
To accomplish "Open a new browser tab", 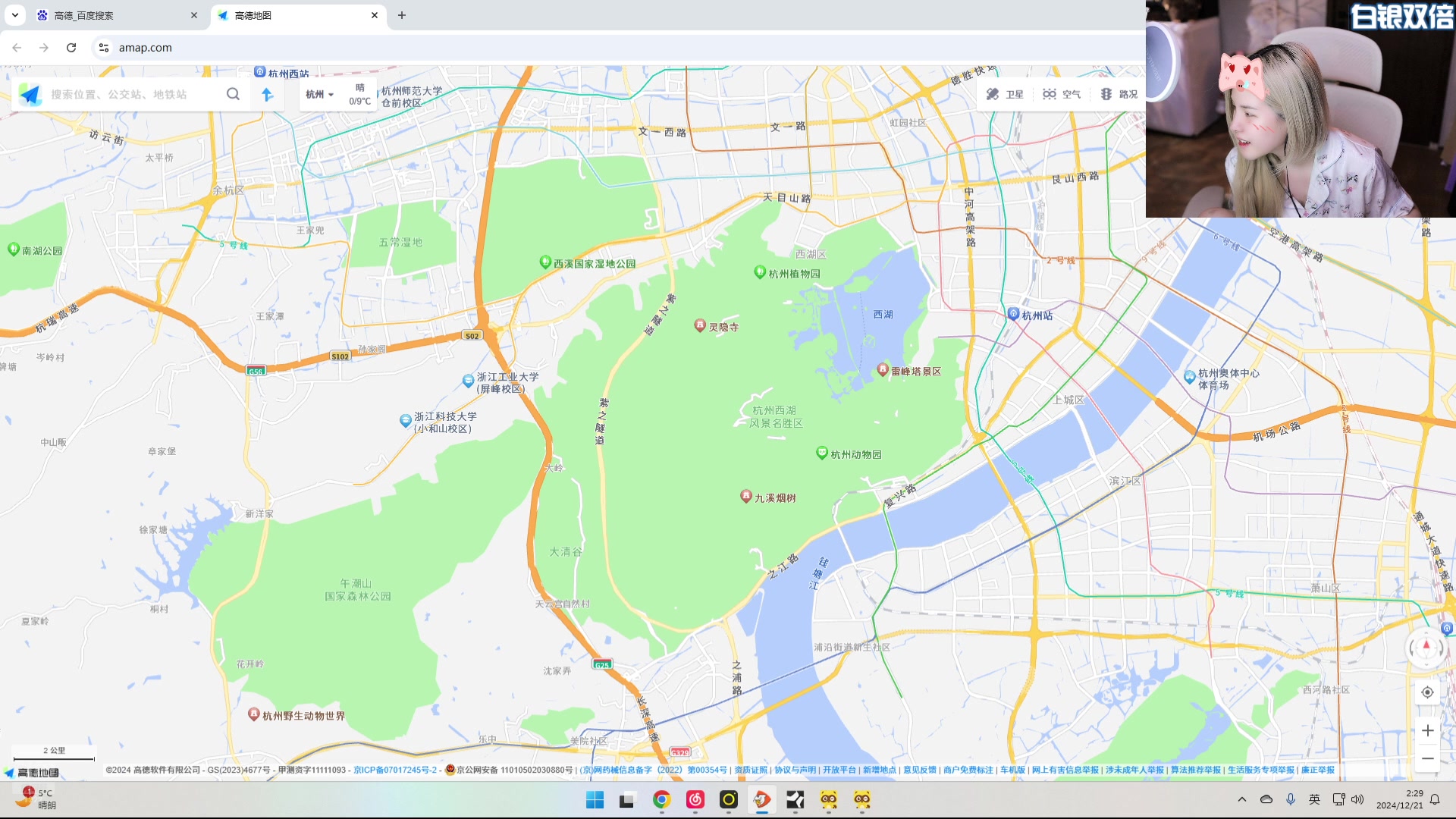I will [402, 15].
